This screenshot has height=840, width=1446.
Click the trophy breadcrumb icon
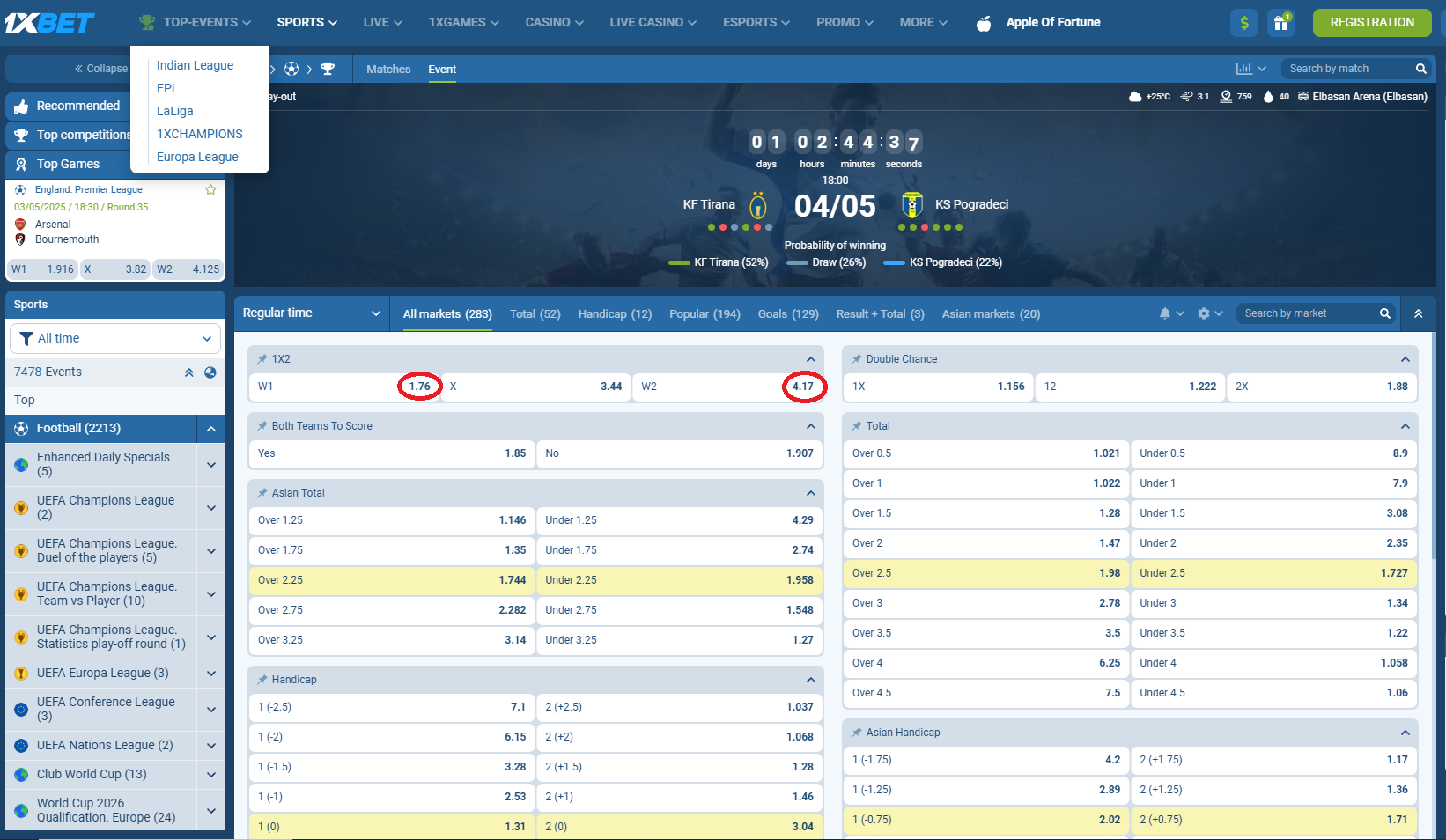[328, 69]
